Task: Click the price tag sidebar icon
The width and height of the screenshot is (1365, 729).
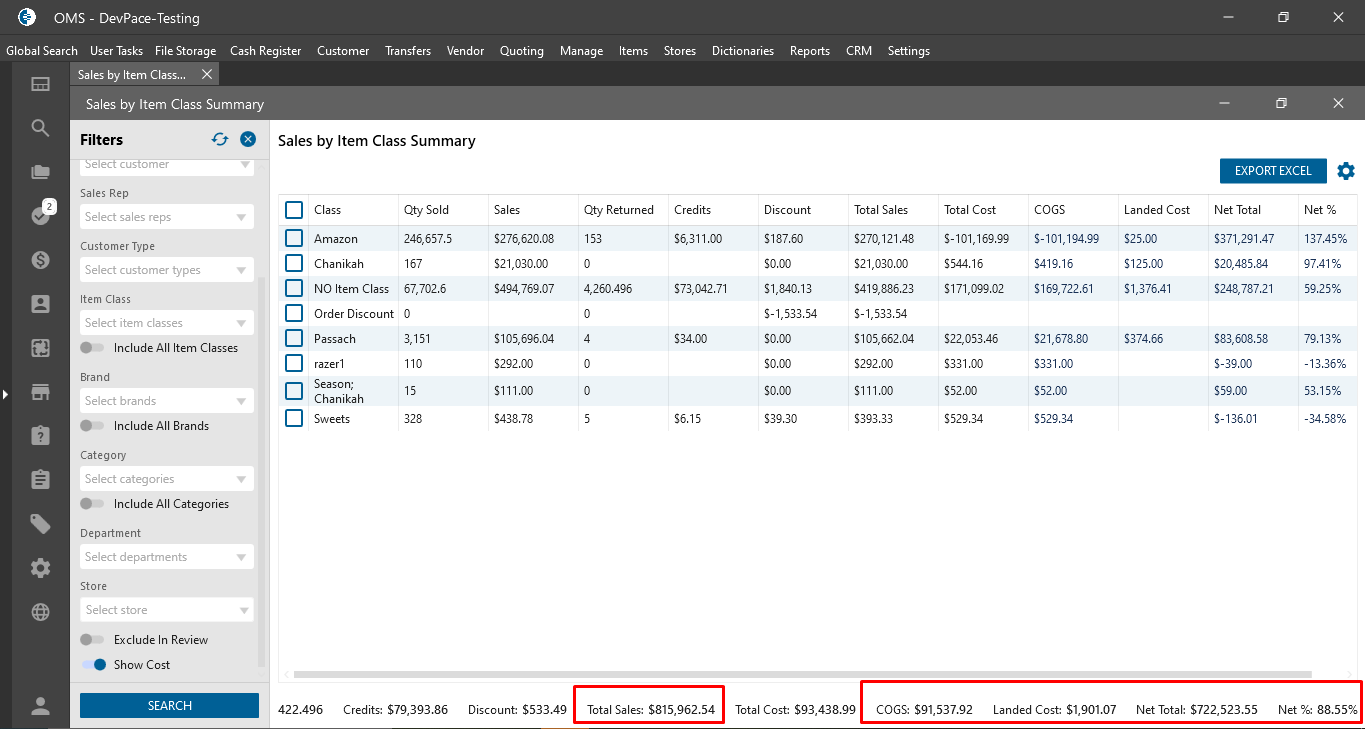Action: tap(40, 524)
